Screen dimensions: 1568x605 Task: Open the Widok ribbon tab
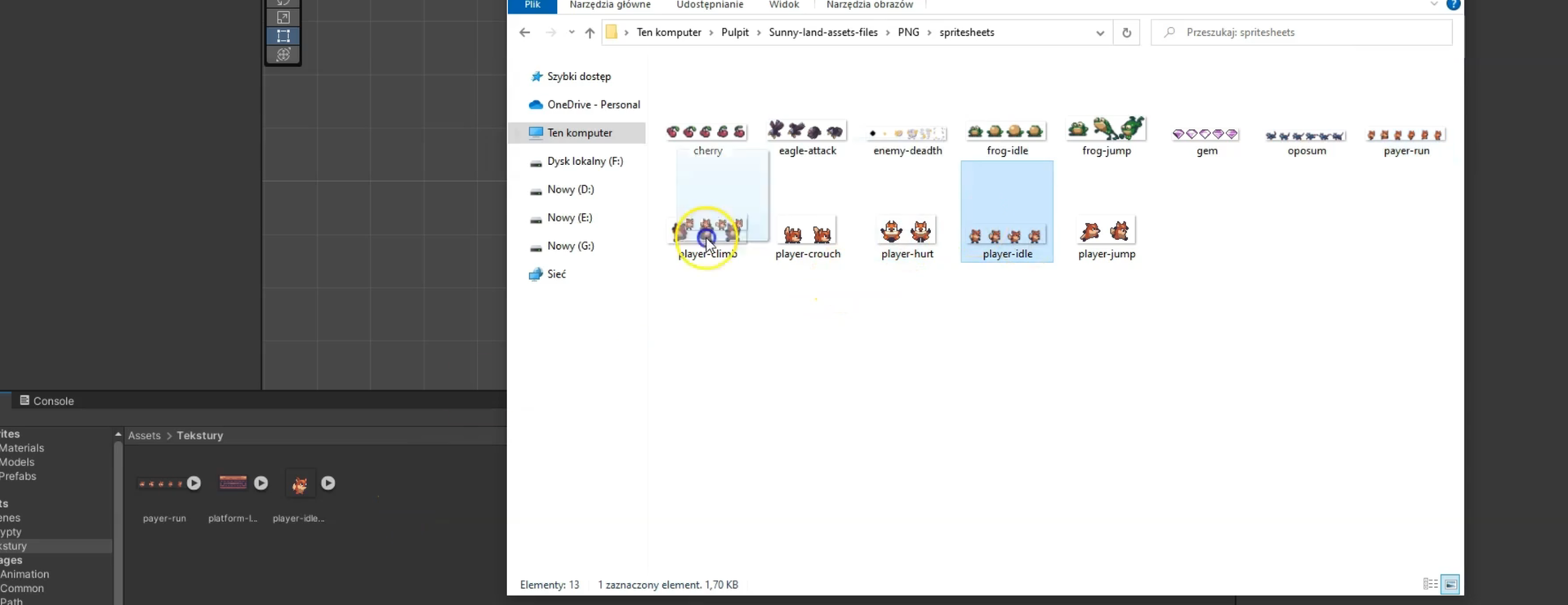coord(784,6)
